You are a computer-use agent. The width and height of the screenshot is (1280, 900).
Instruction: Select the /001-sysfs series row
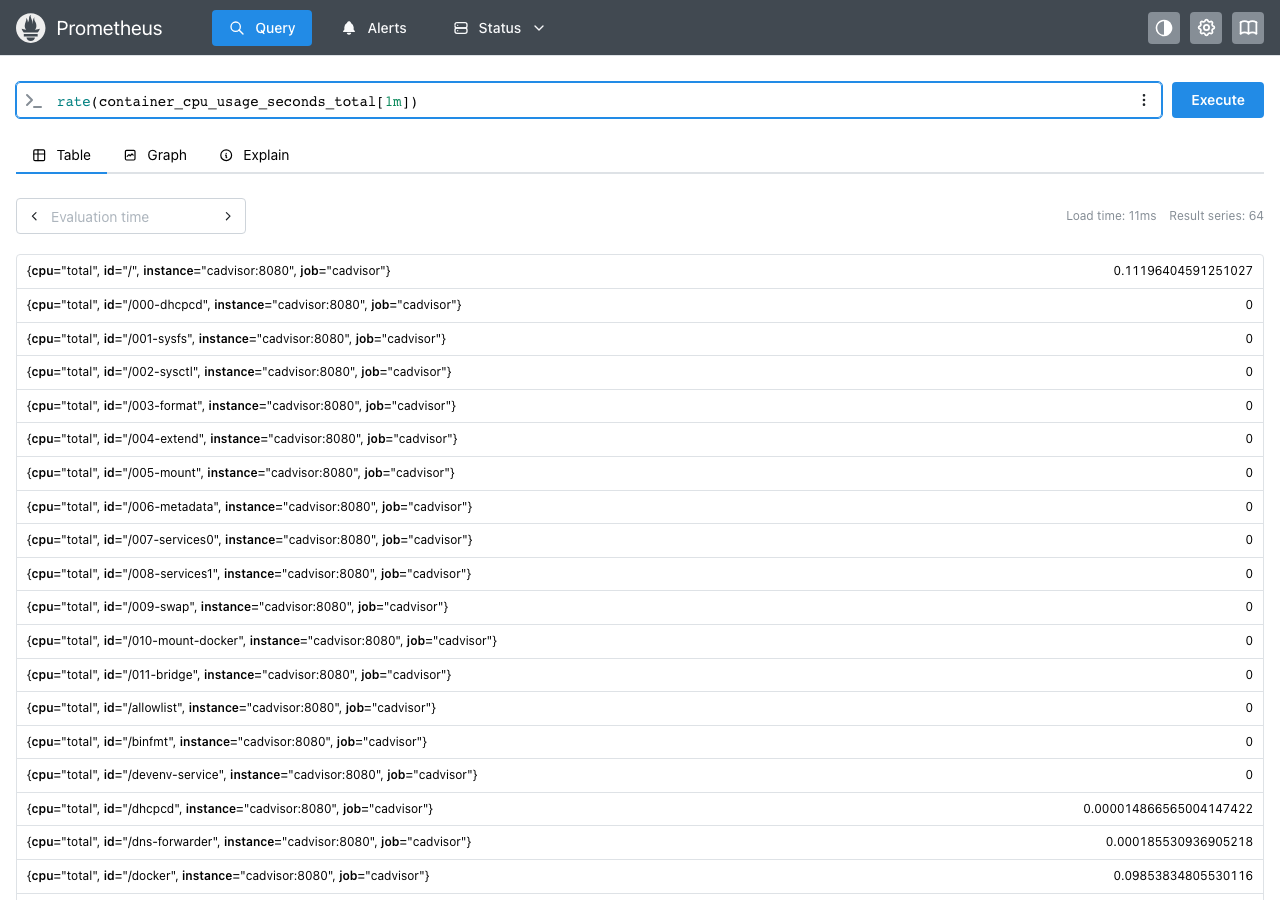click(x=640, y=338)
